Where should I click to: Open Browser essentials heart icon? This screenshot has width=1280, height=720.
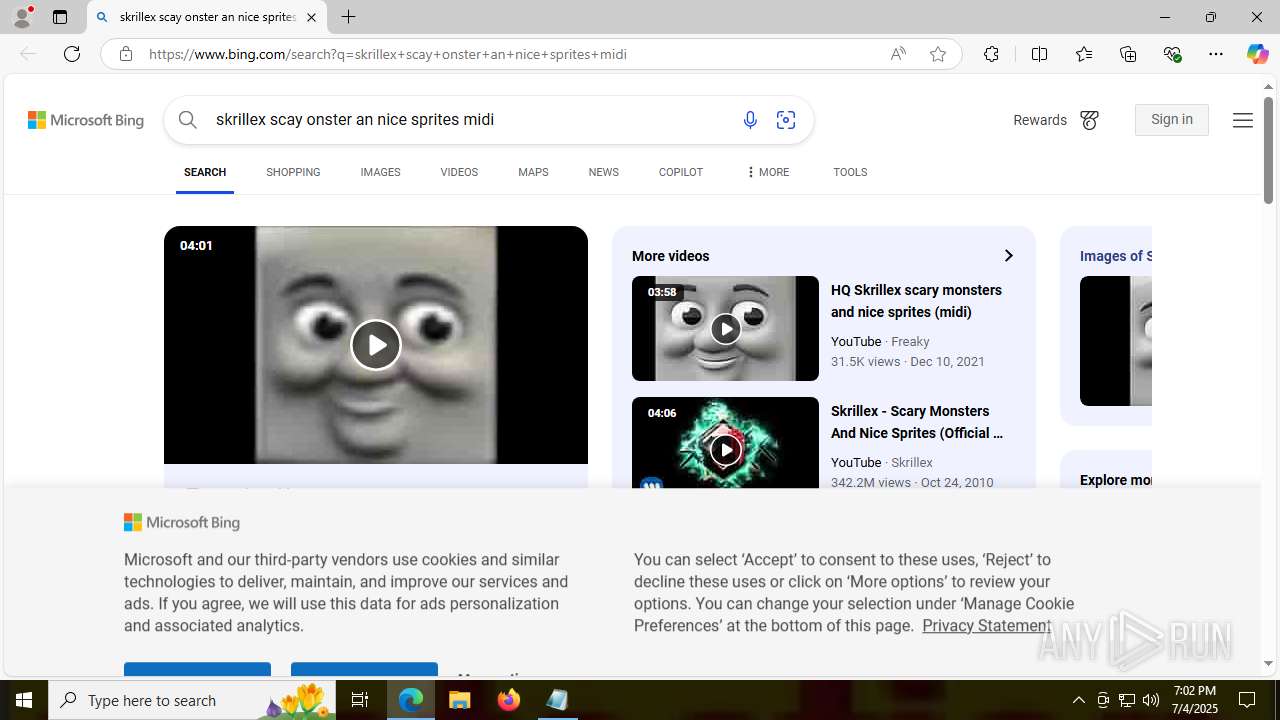1172,54
